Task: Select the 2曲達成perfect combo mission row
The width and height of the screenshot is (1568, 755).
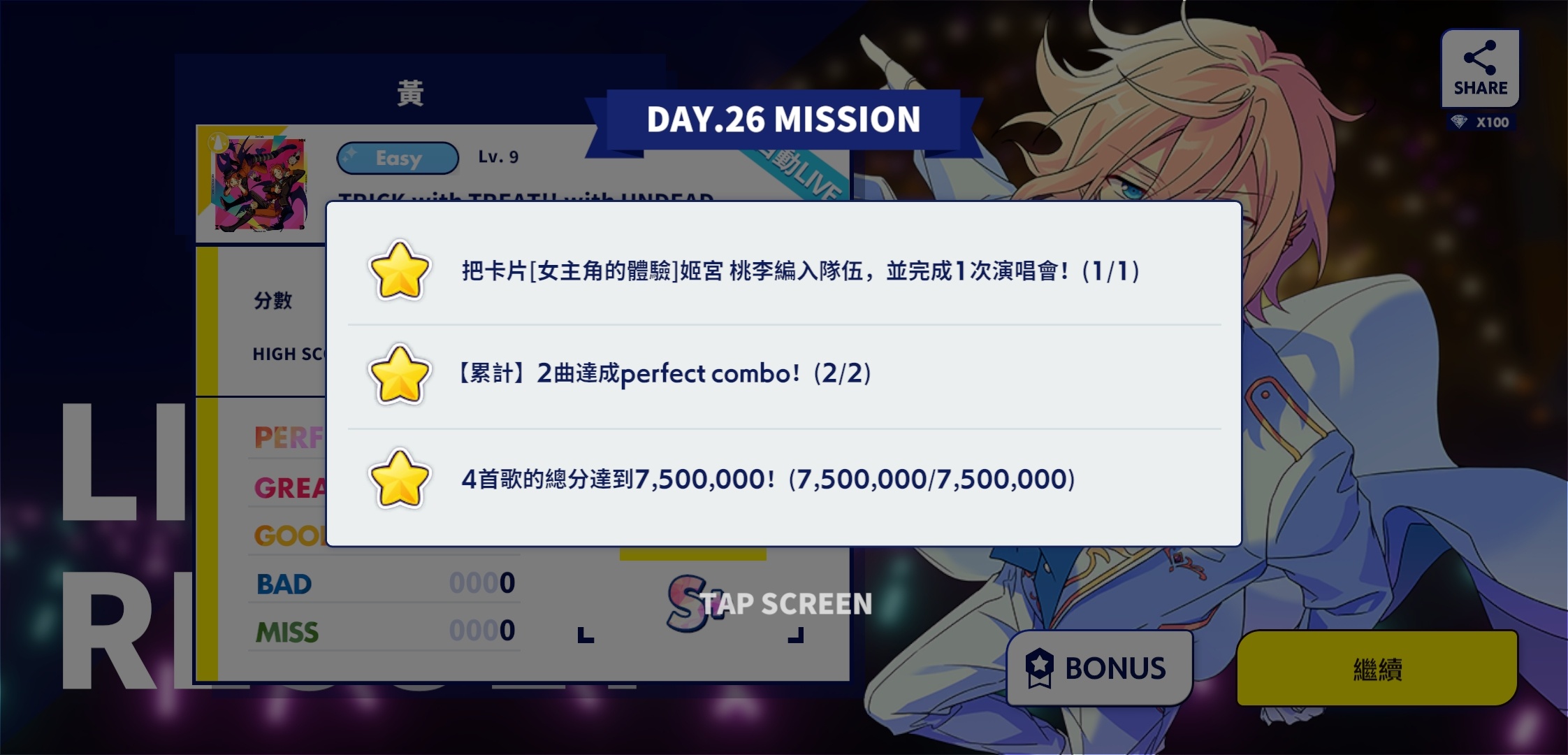Action: pyautogui.click(x=784, y=376)
